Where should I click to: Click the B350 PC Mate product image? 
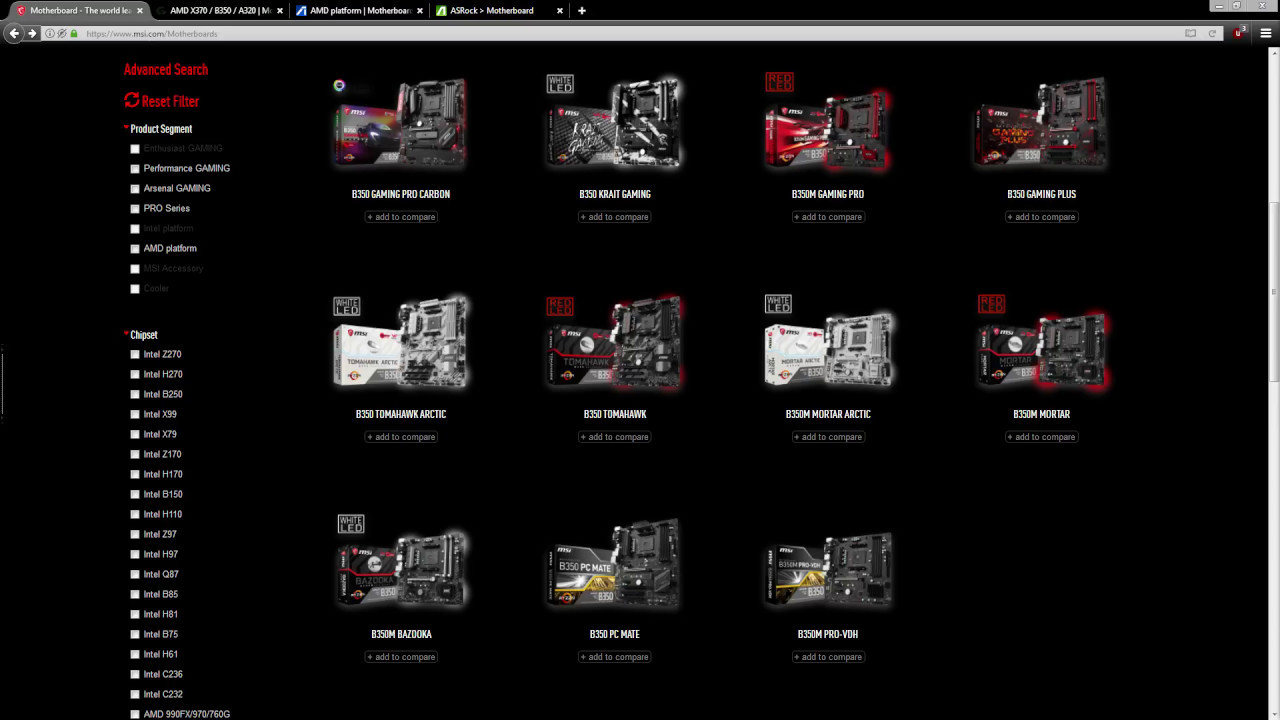615,564
